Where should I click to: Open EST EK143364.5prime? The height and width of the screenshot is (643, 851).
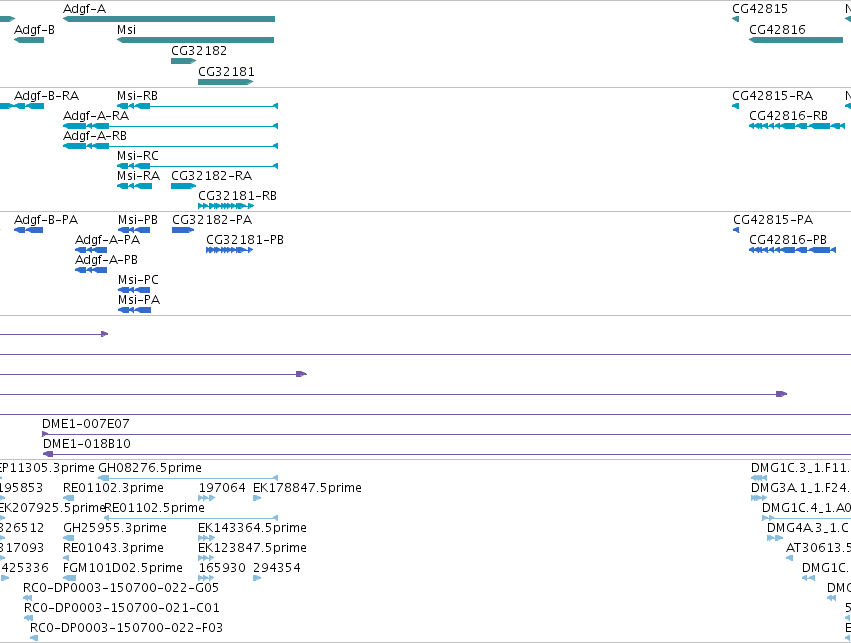coord(252,528)
